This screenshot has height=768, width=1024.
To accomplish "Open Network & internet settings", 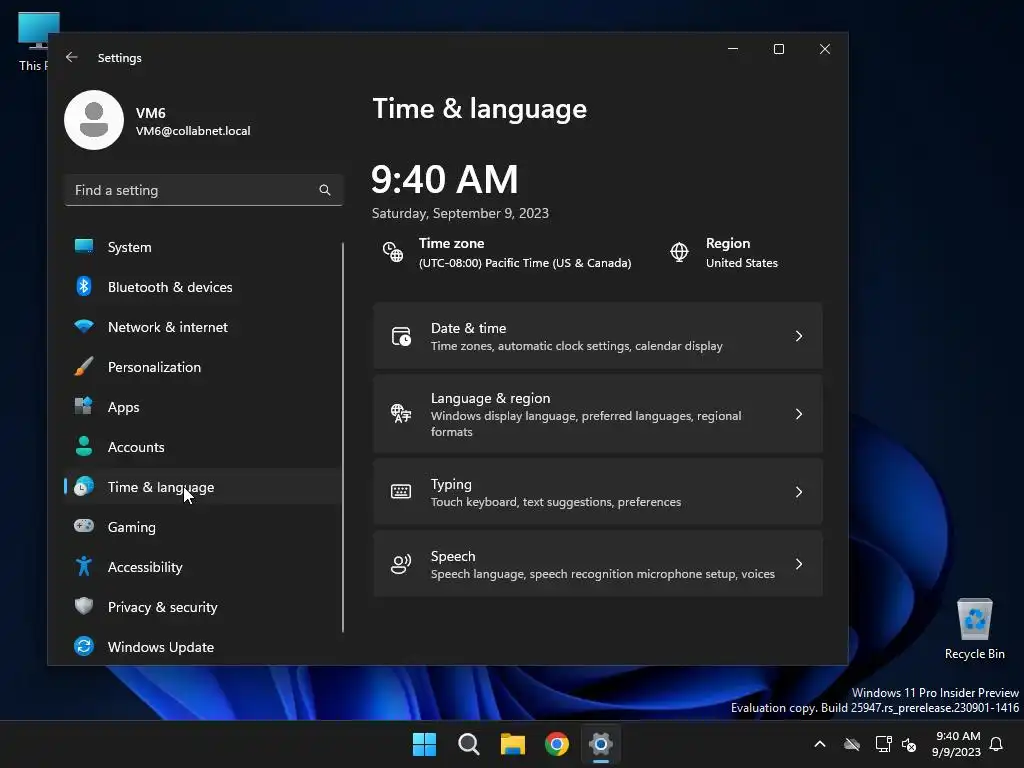I will click(167, 327).
